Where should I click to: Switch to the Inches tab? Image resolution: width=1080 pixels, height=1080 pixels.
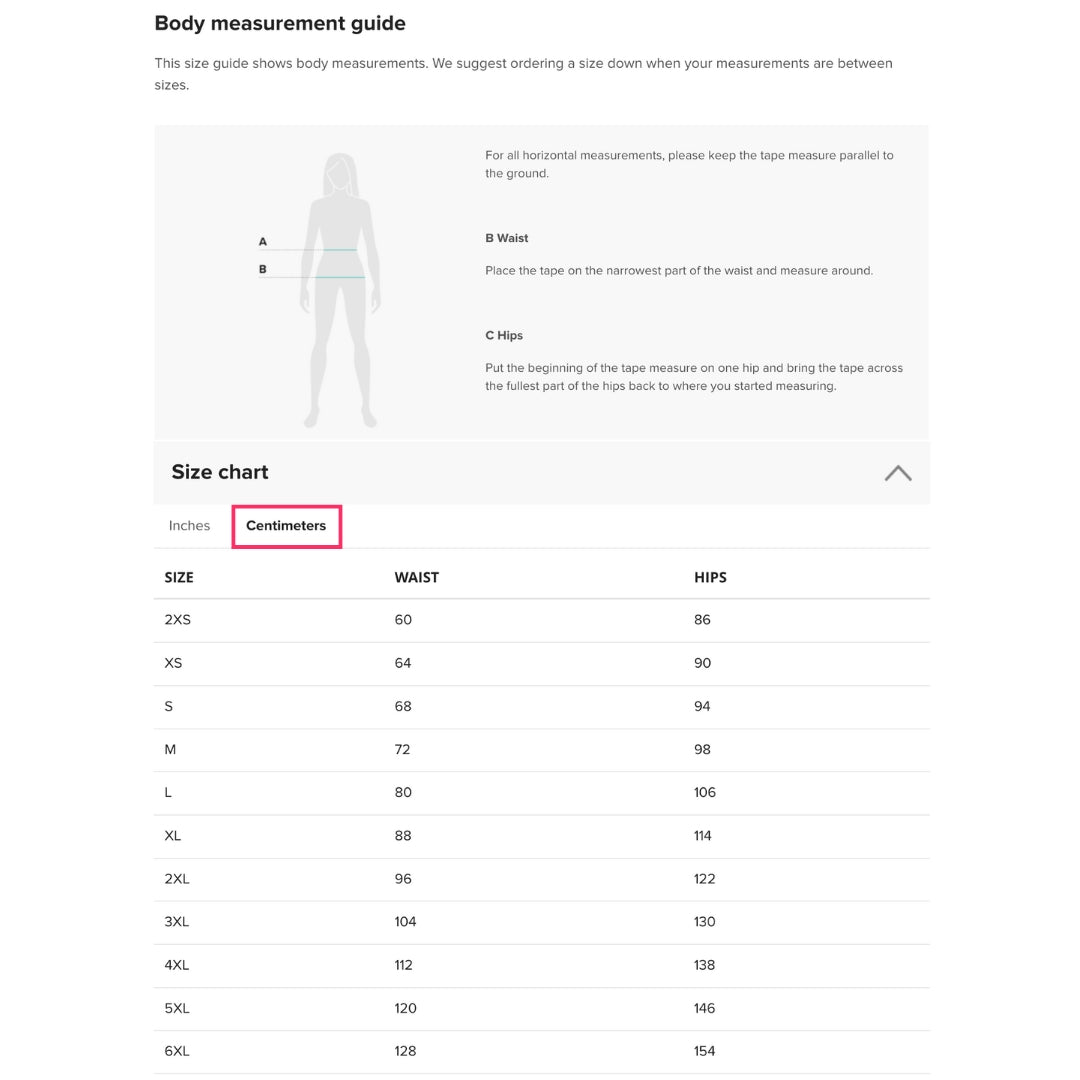(x=189, y=526)
